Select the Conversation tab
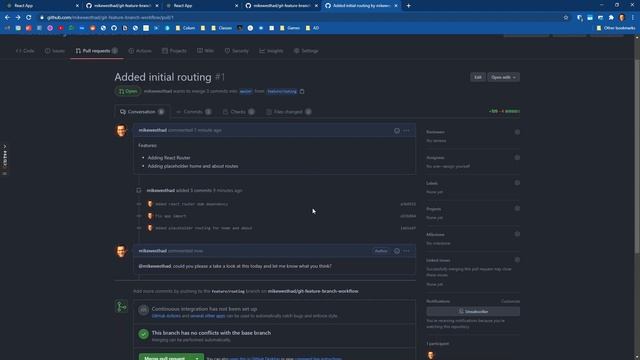The image size is (640, 360). (142, 112)
